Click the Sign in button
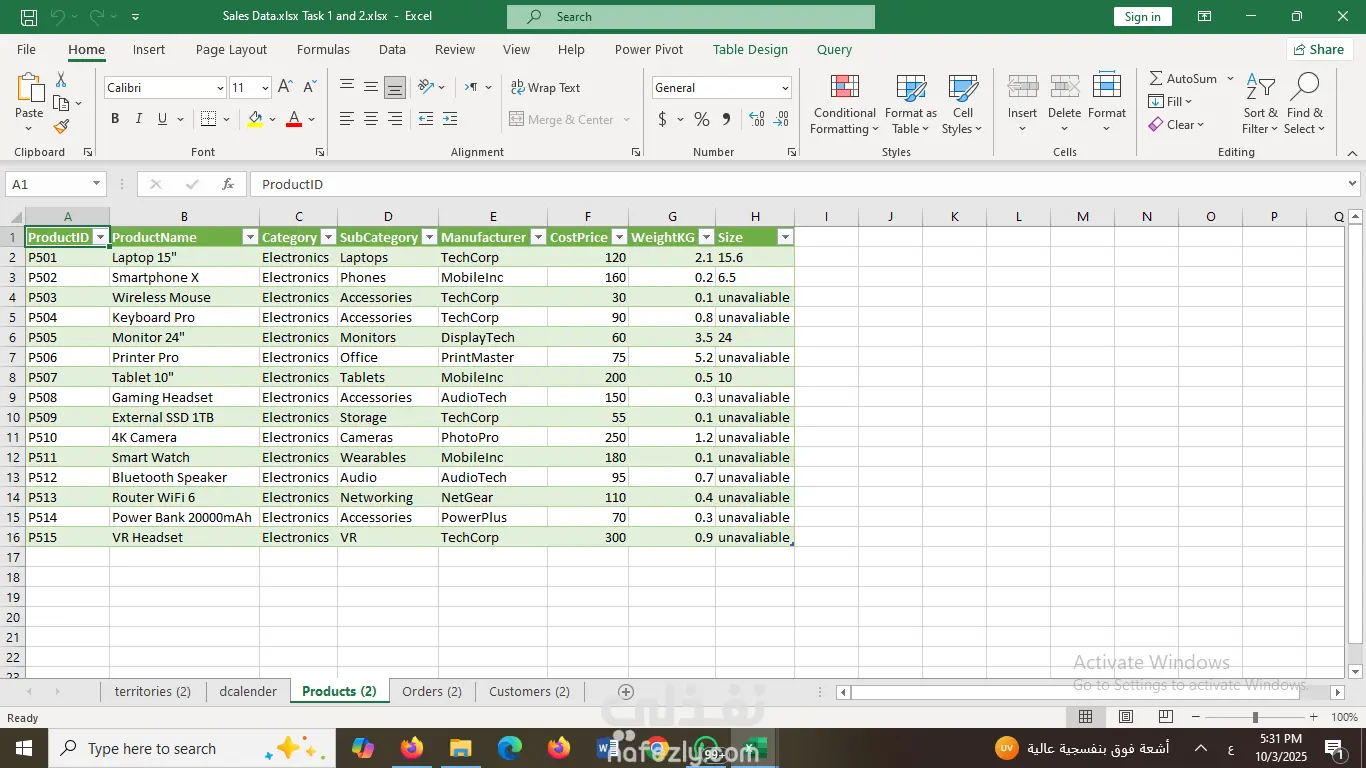This screenshot has height=768, width=1366. 1143,17
